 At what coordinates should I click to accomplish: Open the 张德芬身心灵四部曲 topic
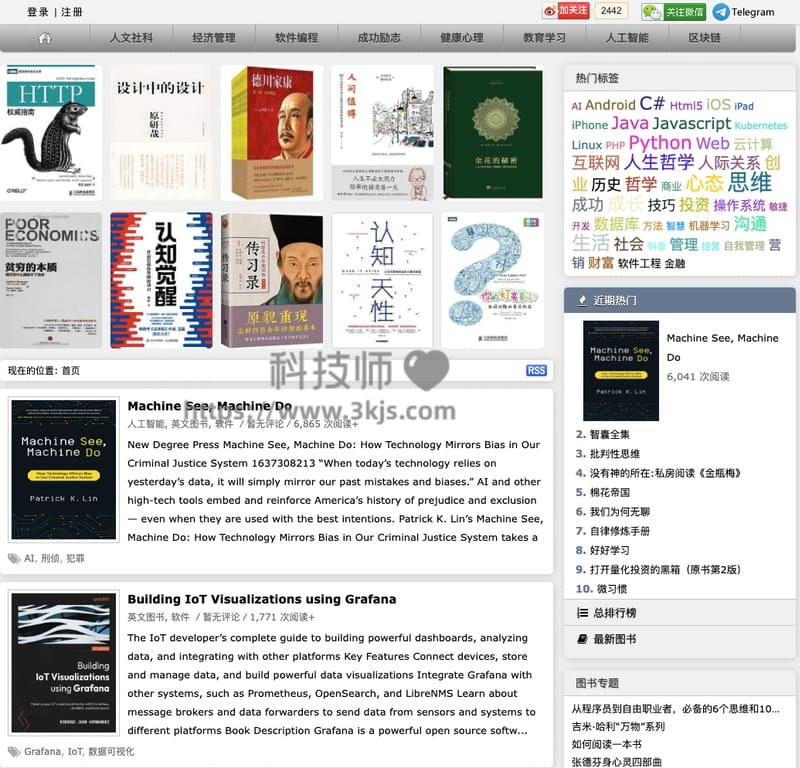[616, 762]
